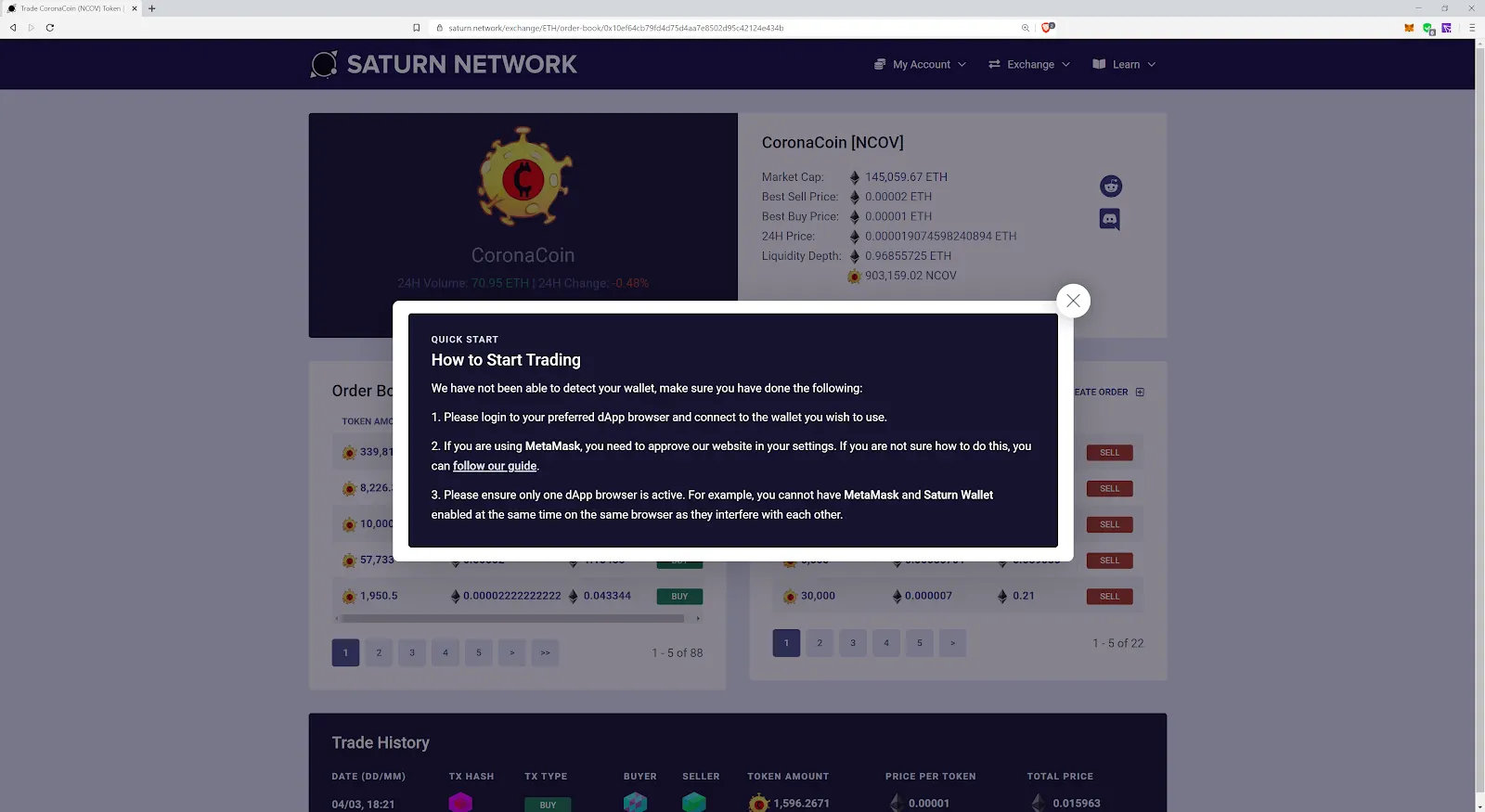Expand the Exchange dropdown menu
Viewport: 1485px width, 812px height.
click(1029, 64)
